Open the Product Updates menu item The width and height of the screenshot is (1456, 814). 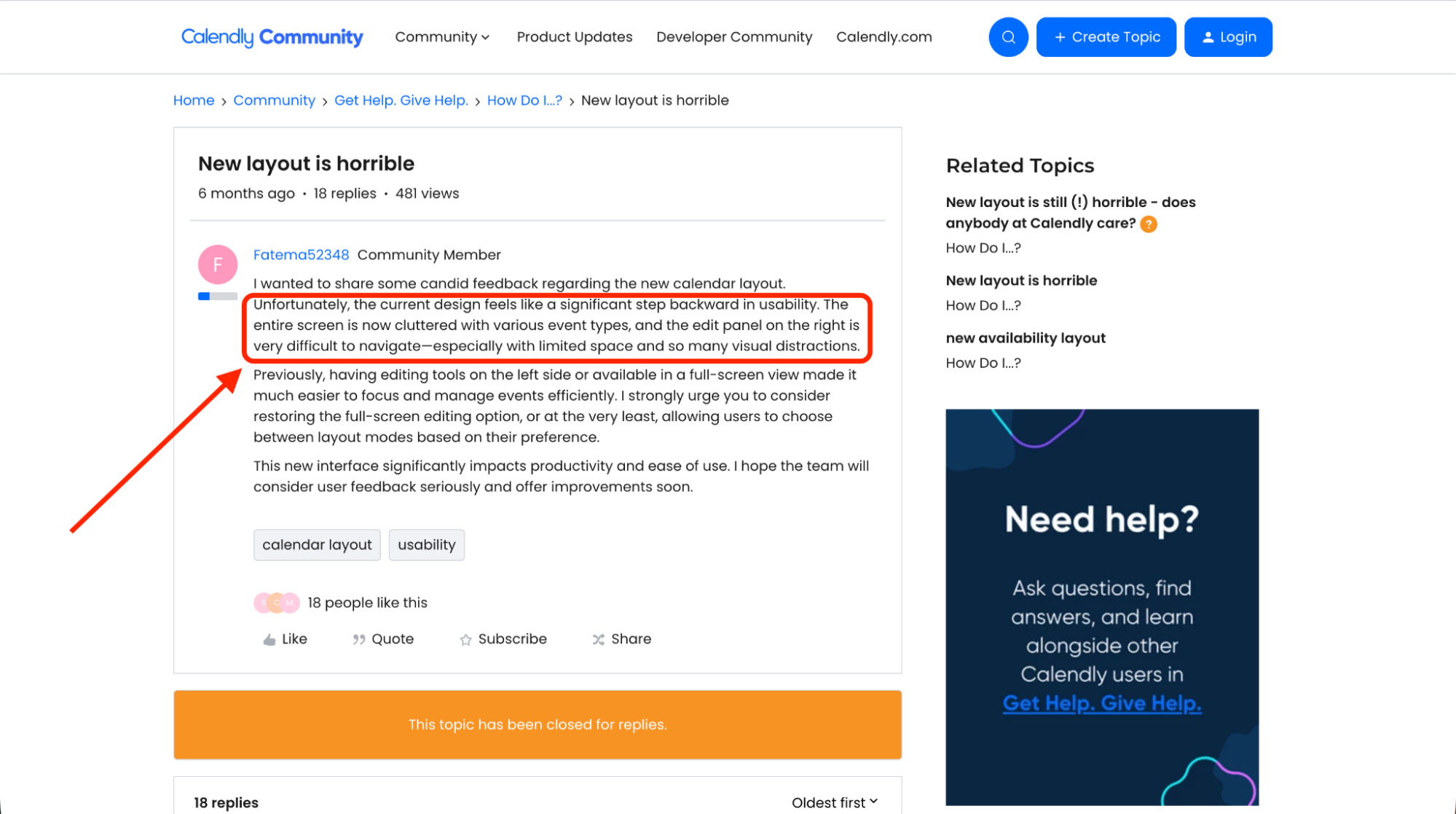574,37
